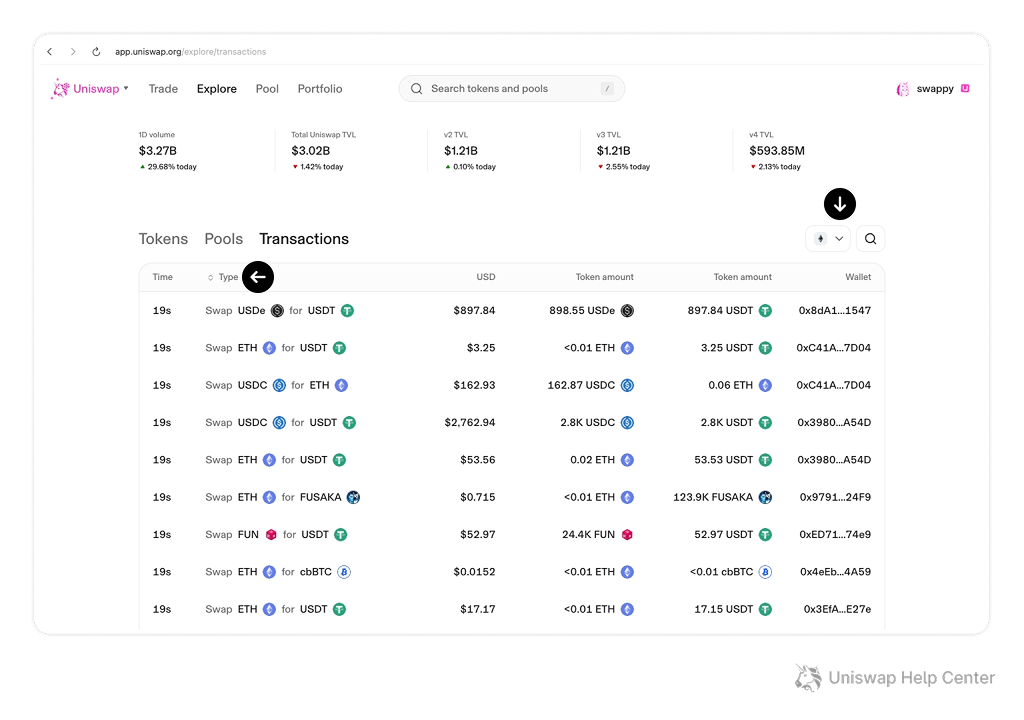Screen dimensions: 1024x720
Task: Open the Pool menu item
Action: [267, 89]
